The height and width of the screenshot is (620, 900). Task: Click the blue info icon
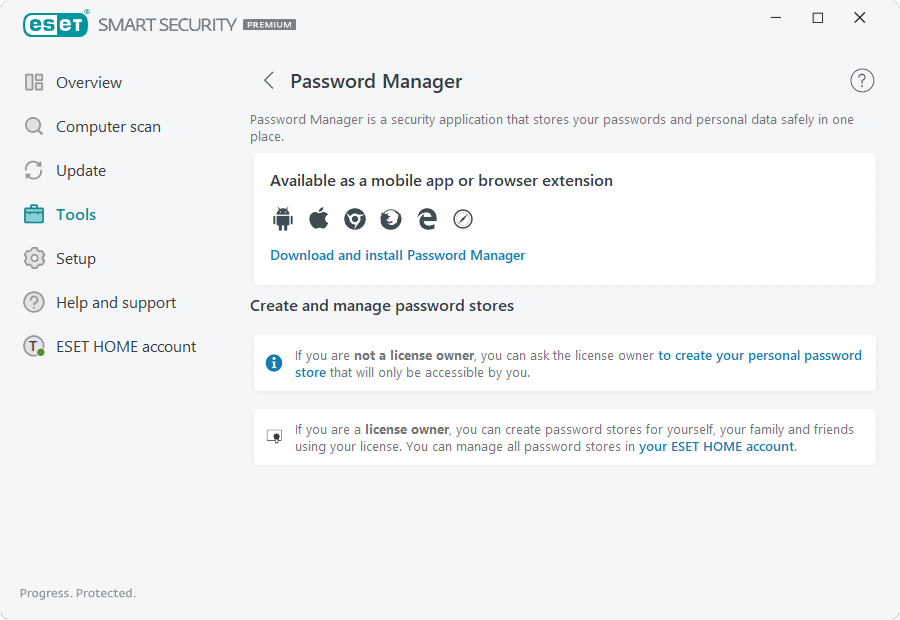point(274,363)
